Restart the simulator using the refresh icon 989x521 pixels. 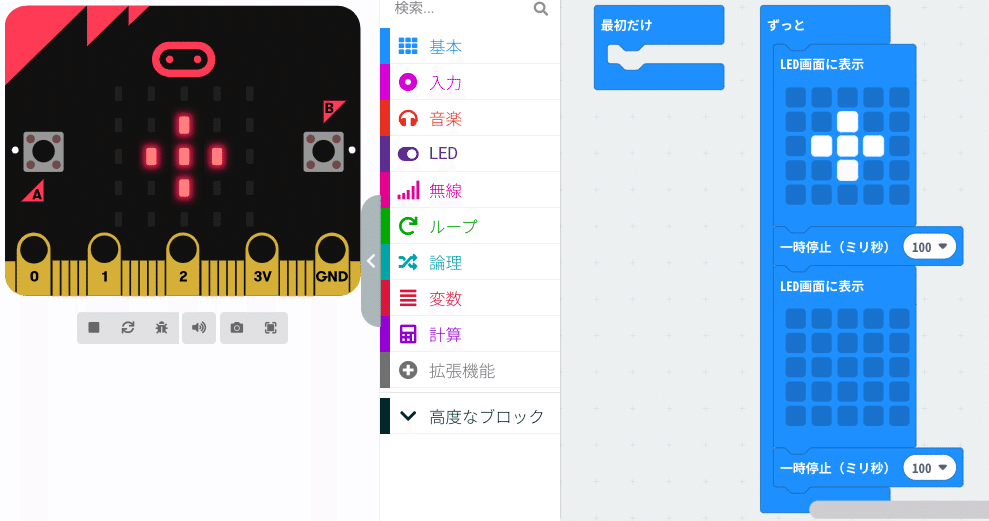click(128, 327)
